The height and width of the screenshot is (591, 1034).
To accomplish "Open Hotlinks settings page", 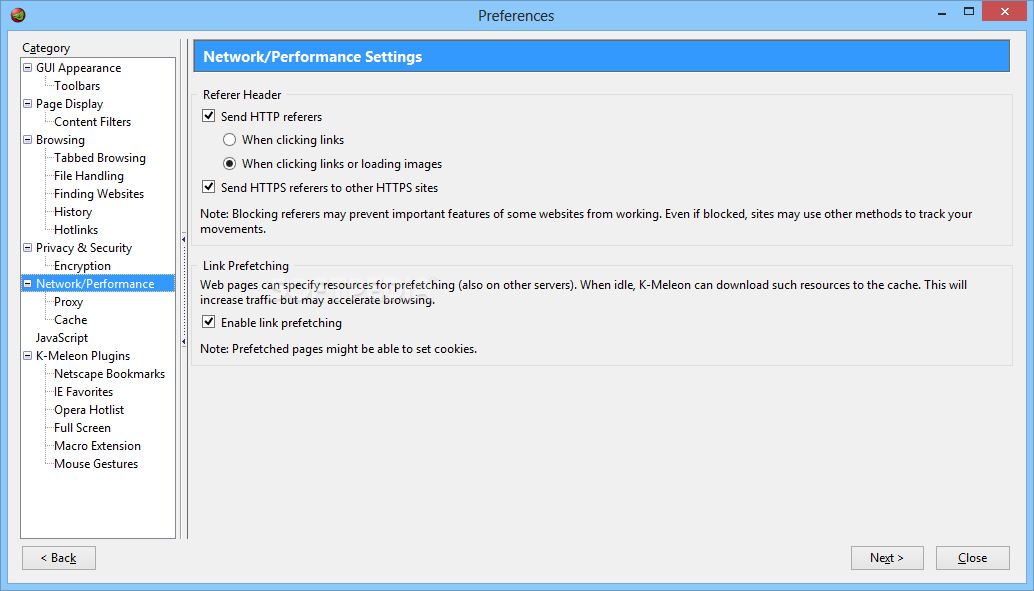I will [76, 230].
